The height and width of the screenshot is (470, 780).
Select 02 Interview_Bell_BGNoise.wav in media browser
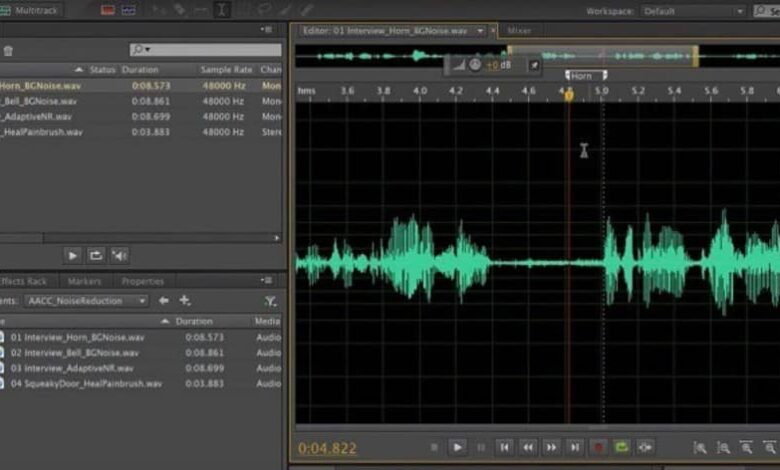click(141, 353)
